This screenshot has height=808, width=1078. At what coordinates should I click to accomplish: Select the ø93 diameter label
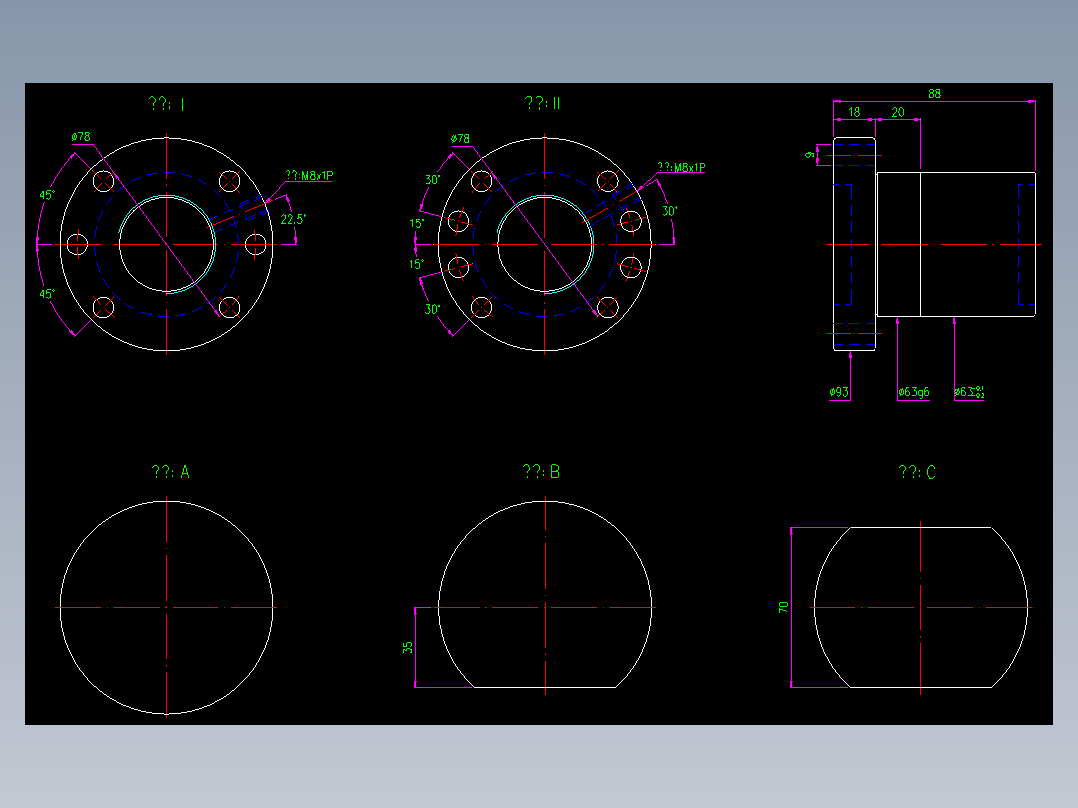coord(839,392)
